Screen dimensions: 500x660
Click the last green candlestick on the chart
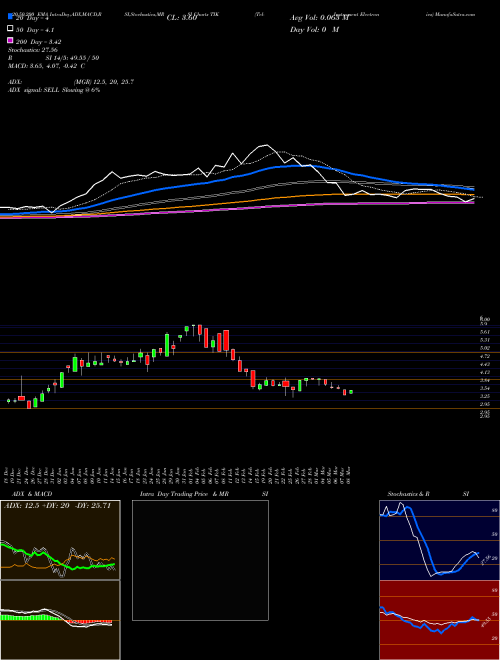351,392
